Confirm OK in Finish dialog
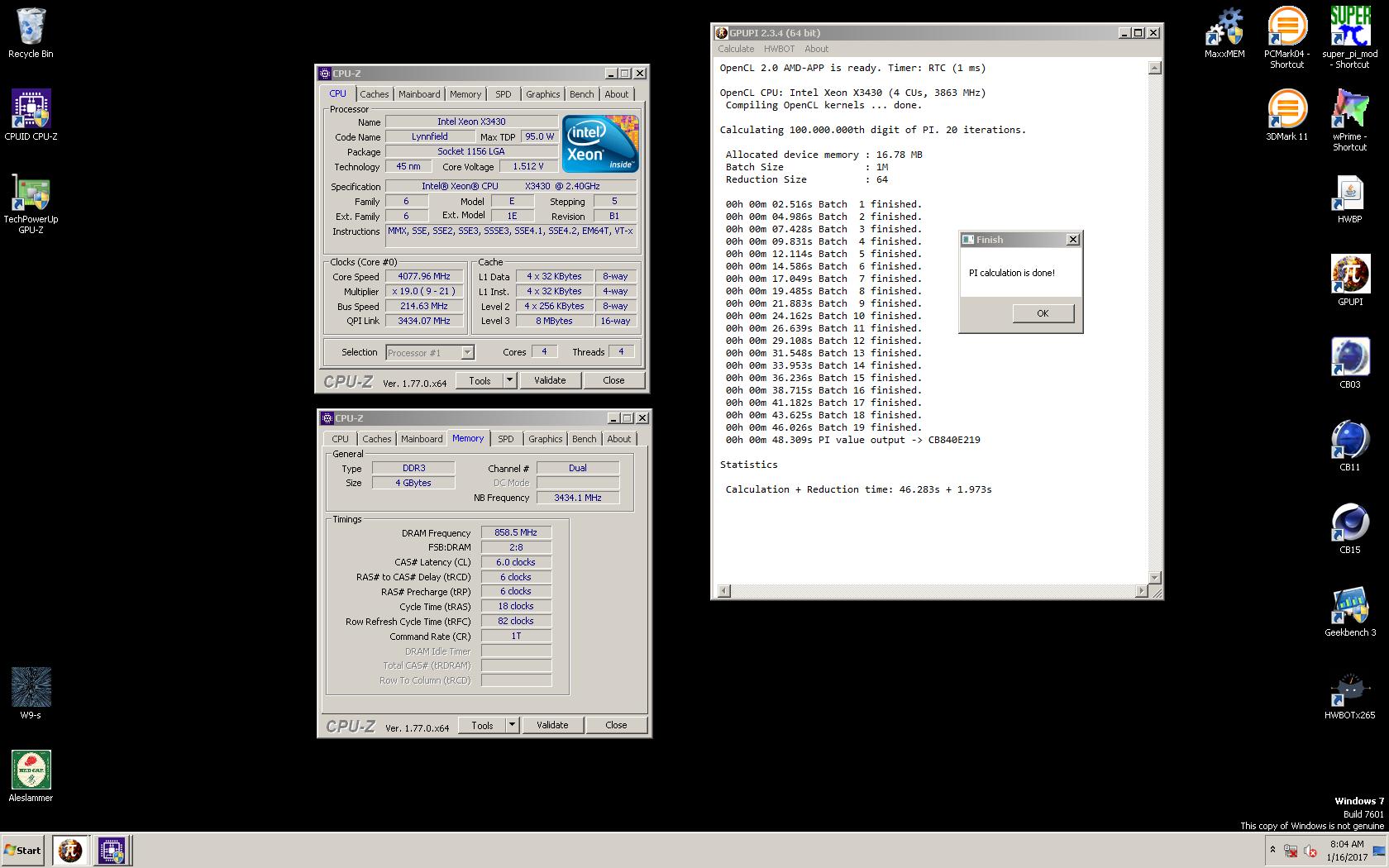 (1043, 313)
